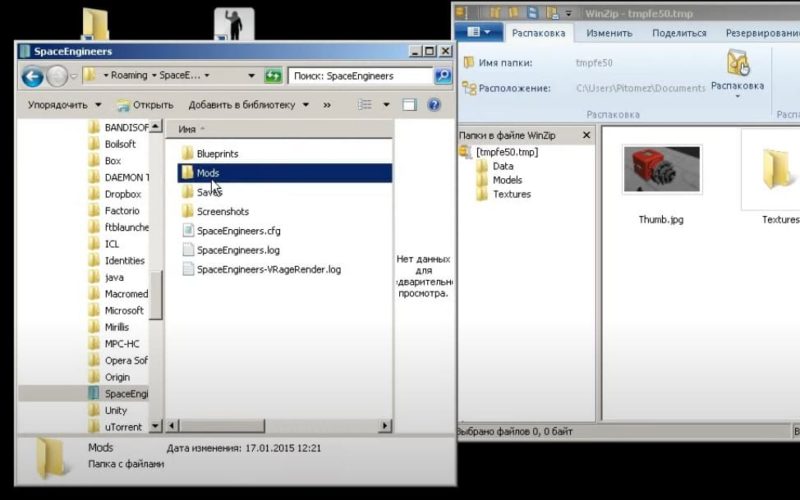Select the Textures folder icon in WinZip file pane
Viewport: 800px width, 500px height.
(779, 170)
